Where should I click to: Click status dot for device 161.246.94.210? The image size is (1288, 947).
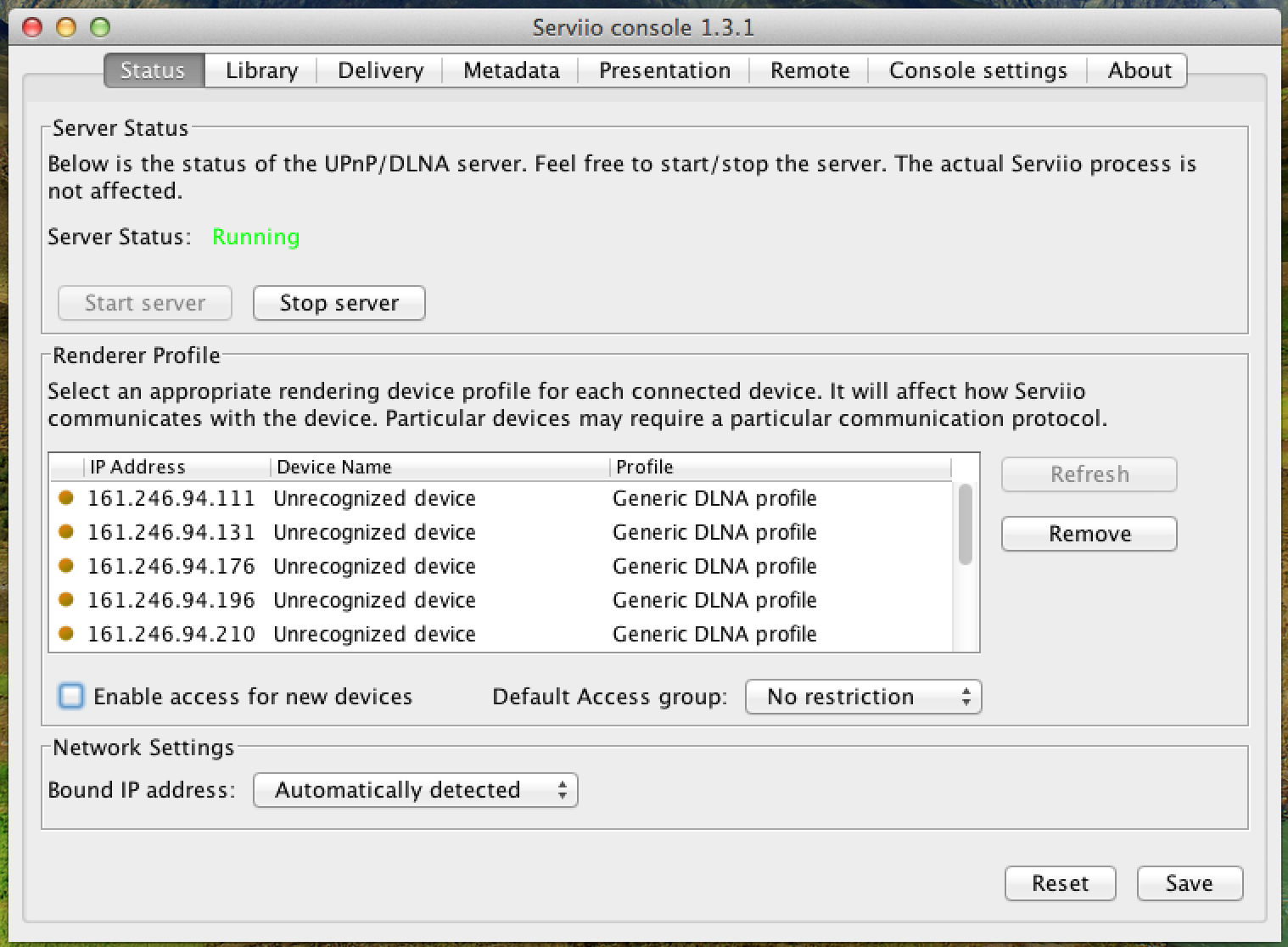(66, 634)
